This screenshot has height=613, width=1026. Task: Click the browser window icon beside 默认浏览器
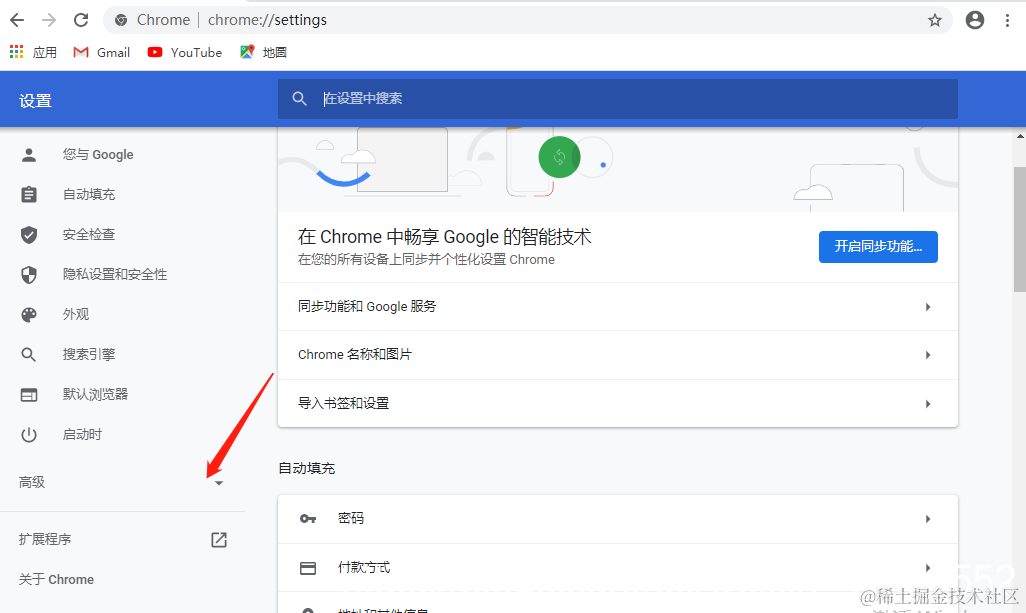pyautogui.click(x=29, y=395)
